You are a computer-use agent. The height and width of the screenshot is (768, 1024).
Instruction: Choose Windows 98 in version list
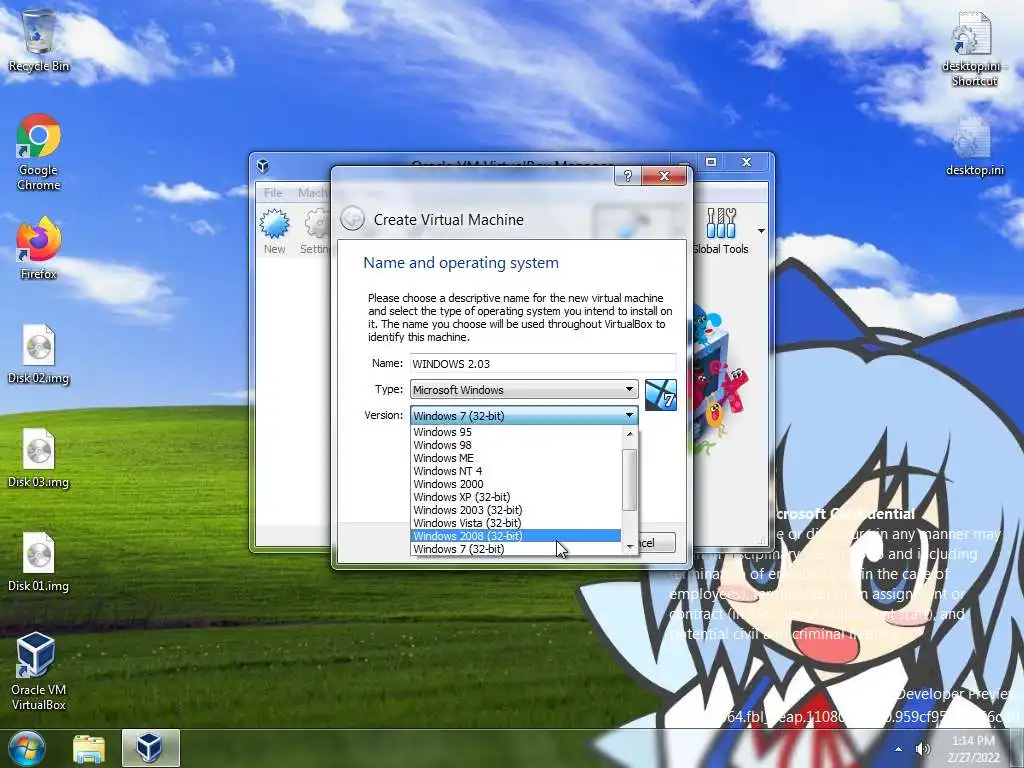(x=516, y=445)
